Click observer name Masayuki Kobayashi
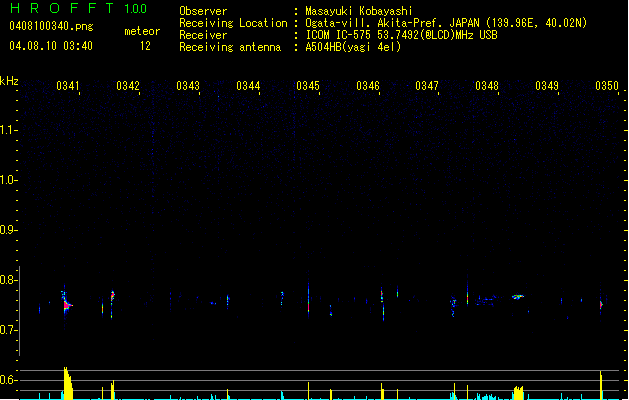 359,11
